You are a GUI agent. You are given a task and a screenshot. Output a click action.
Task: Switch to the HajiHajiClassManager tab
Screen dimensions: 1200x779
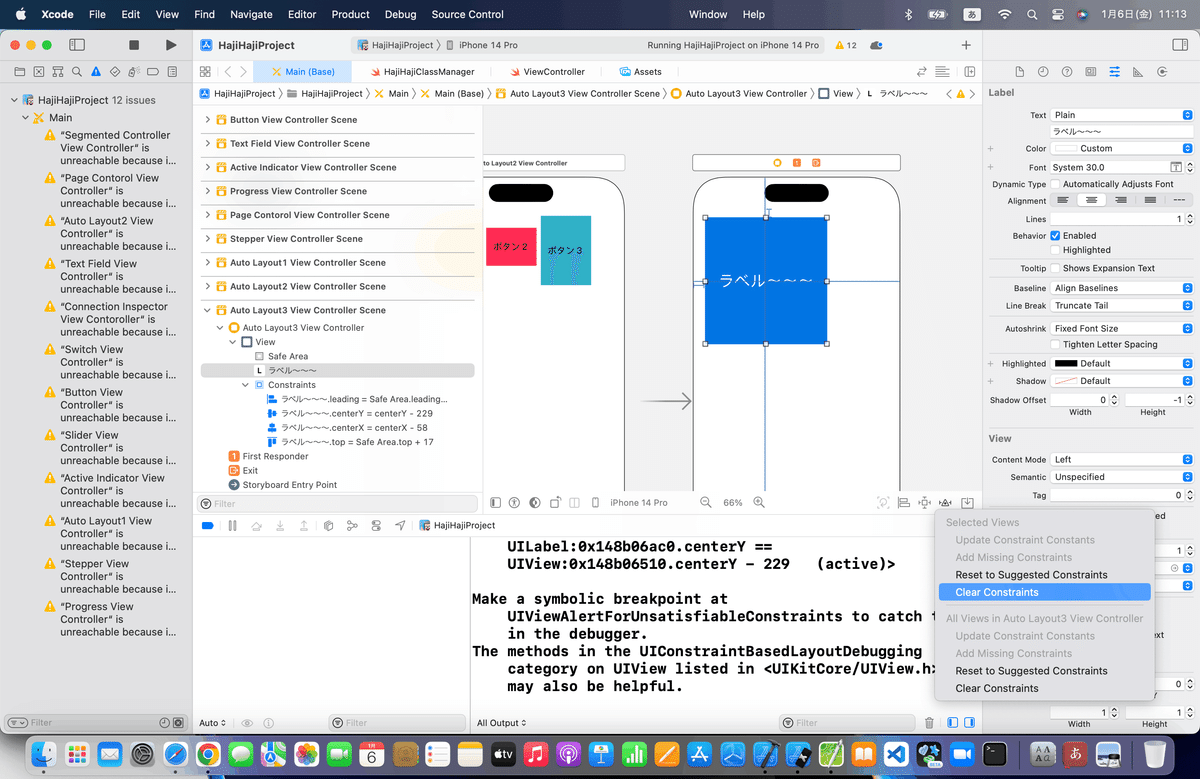[421, 72]
